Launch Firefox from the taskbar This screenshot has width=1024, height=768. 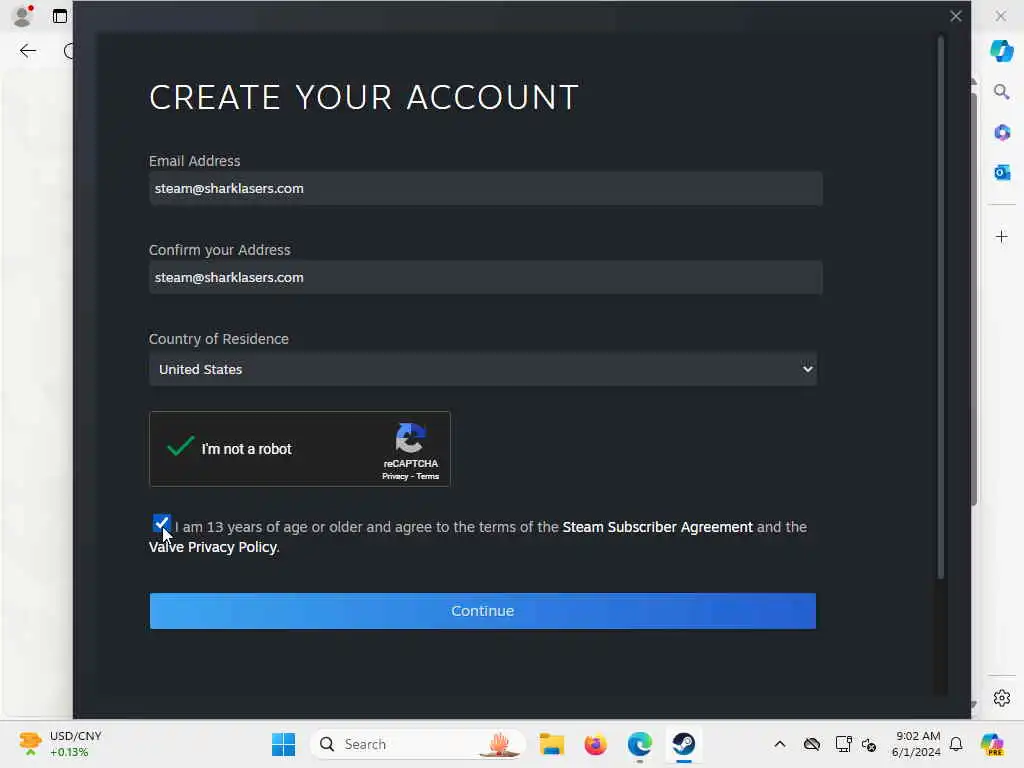click(x=596, y=744)
